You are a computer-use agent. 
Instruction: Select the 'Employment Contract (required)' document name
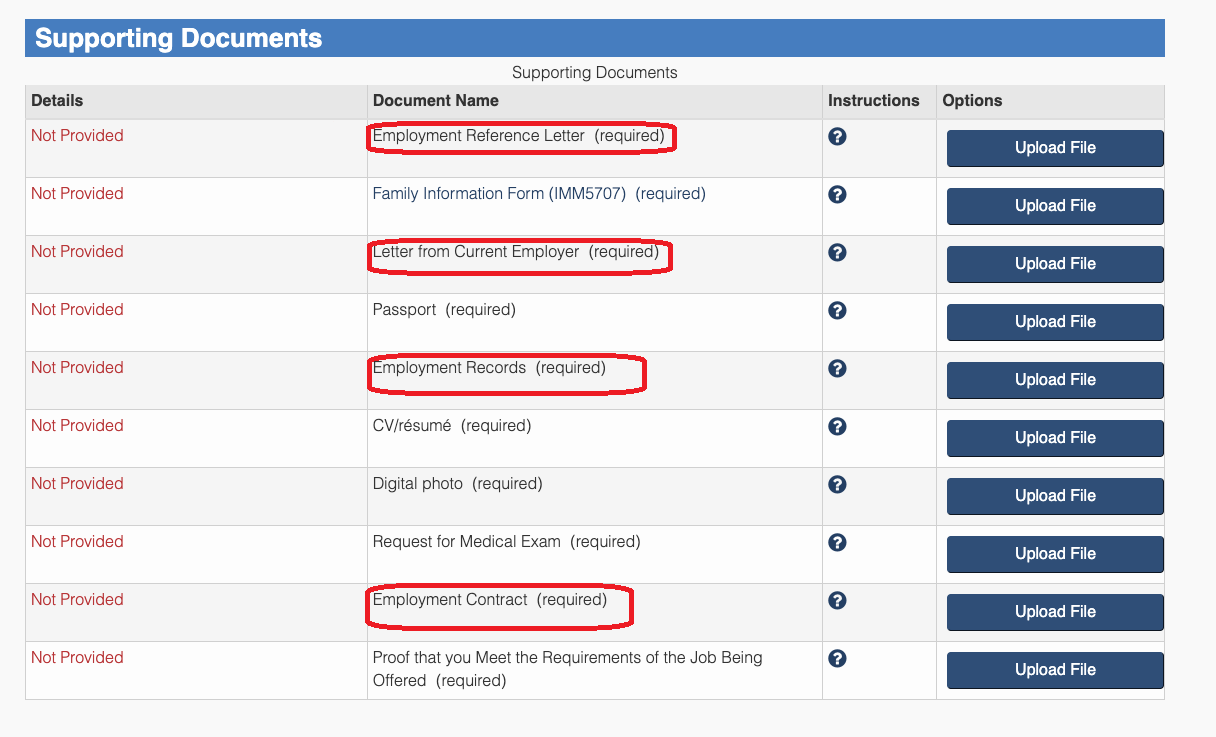(490, 600)
